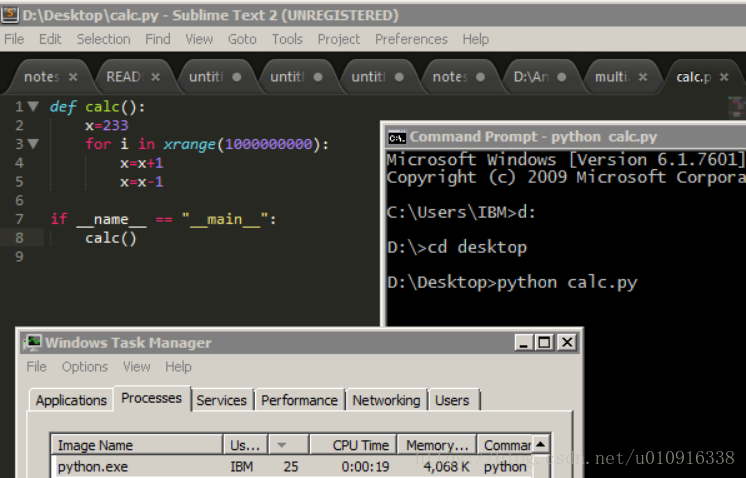The height and width of the screenshot is (478, 746).
Task: Open the Help menu in Sublime Text
Action: coord(476,39)
